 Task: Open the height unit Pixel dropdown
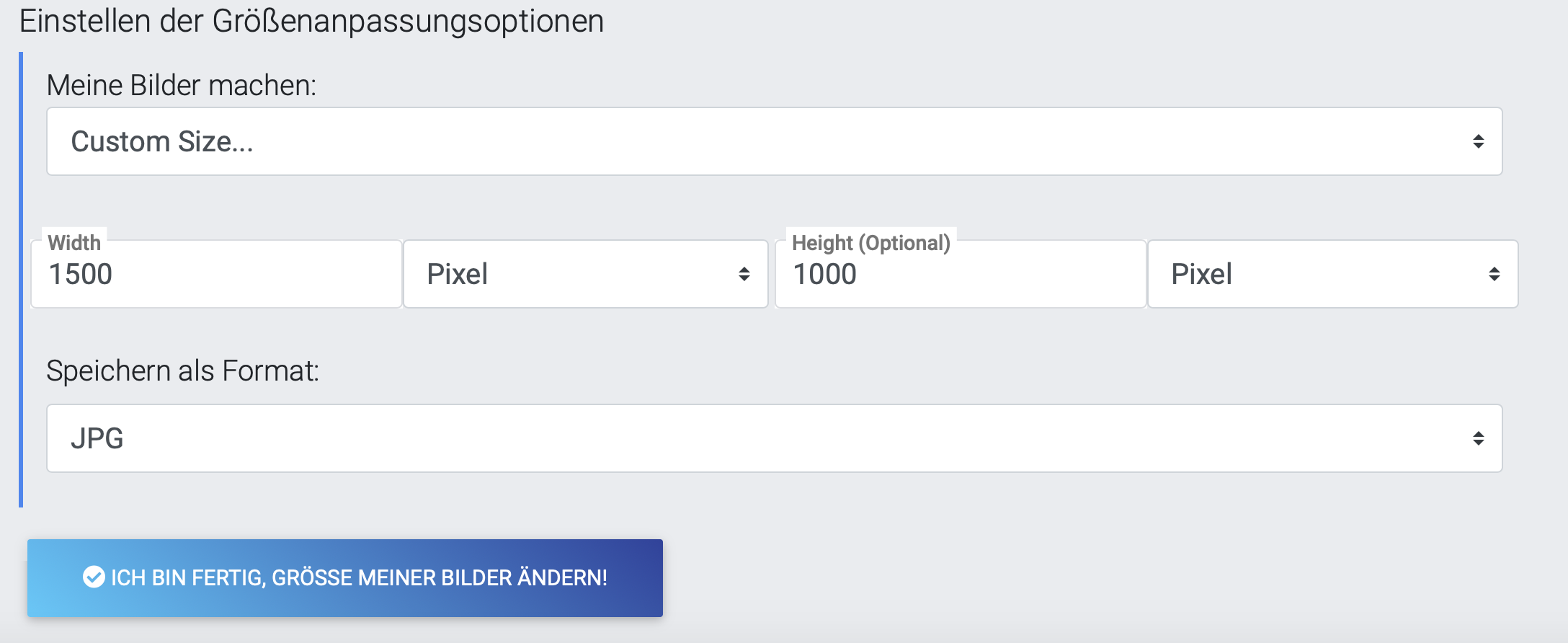click(1333, 274)
